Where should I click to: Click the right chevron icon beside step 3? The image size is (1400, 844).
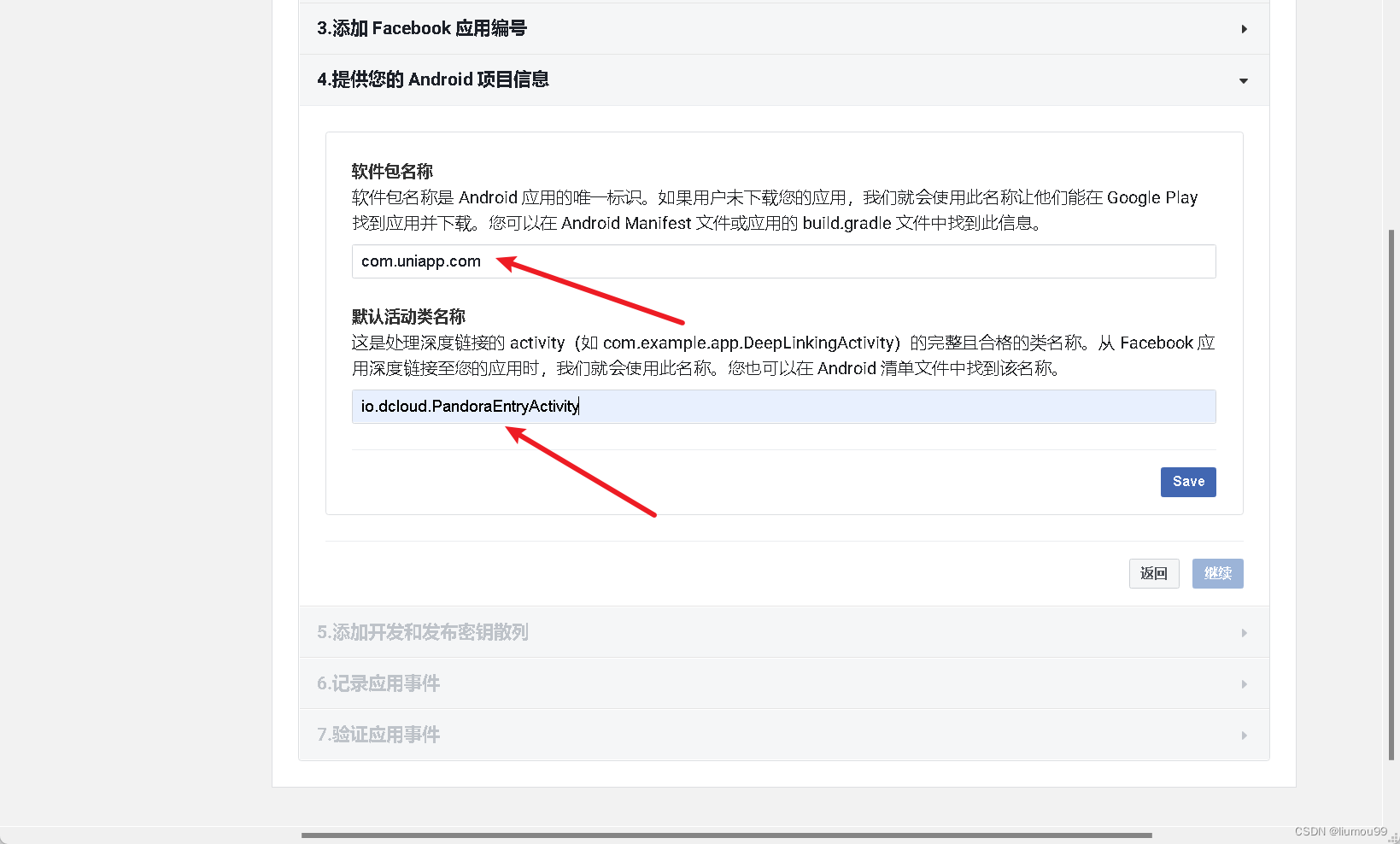click(1244, 28)
